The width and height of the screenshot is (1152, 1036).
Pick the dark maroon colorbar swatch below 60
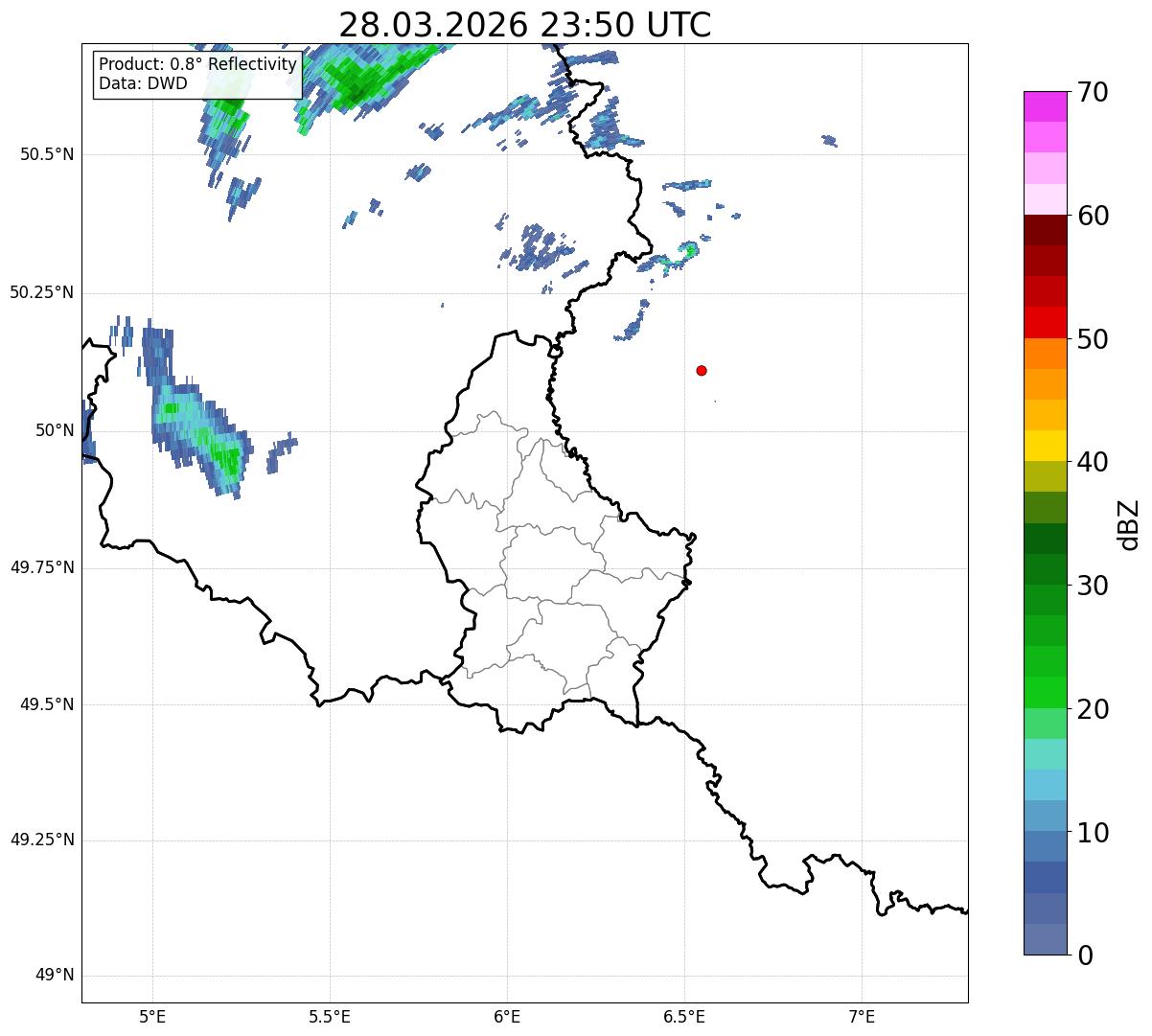pos(1046,231)
